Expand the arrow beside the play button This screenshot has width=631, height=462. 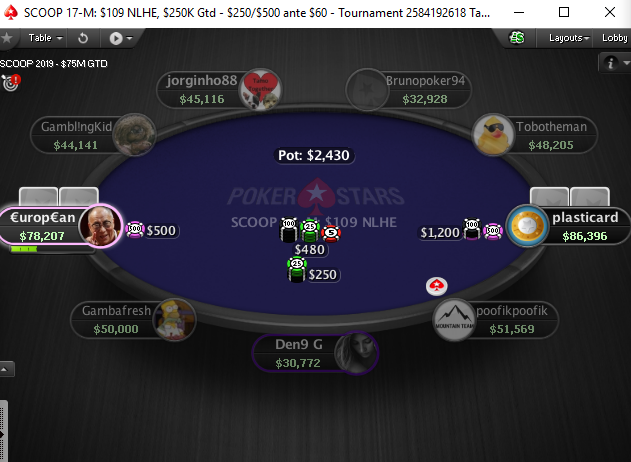coord(129,39)
